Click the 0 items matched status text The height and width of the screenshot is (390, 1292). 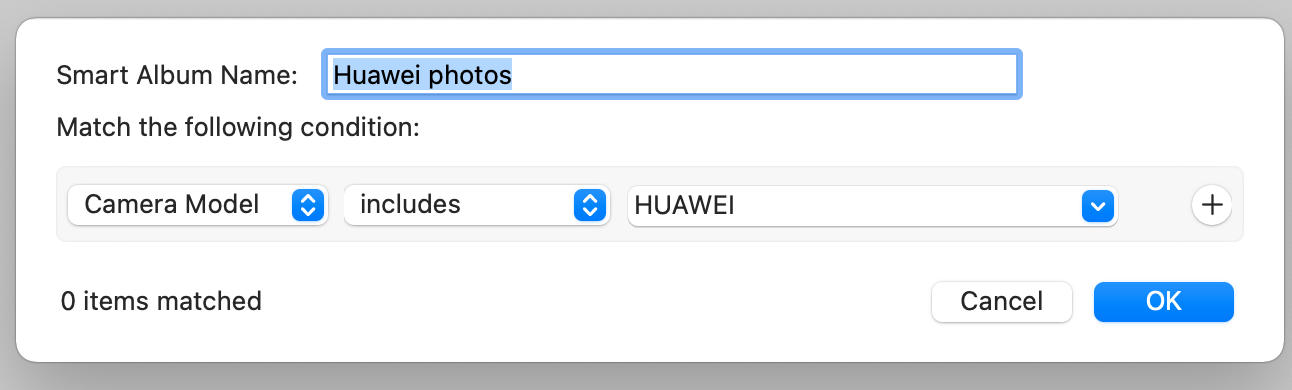click(161, 300)
